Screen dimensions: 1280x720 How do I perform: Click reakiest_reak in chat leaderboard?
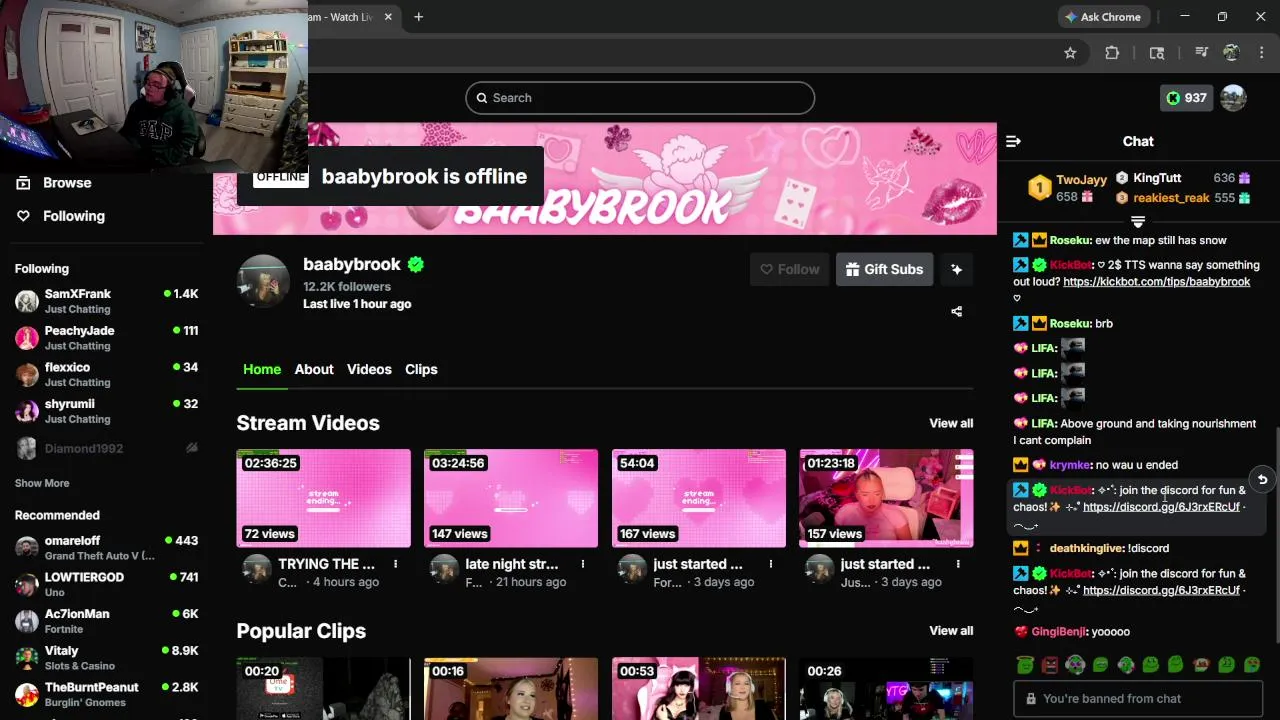point(1171,198)
